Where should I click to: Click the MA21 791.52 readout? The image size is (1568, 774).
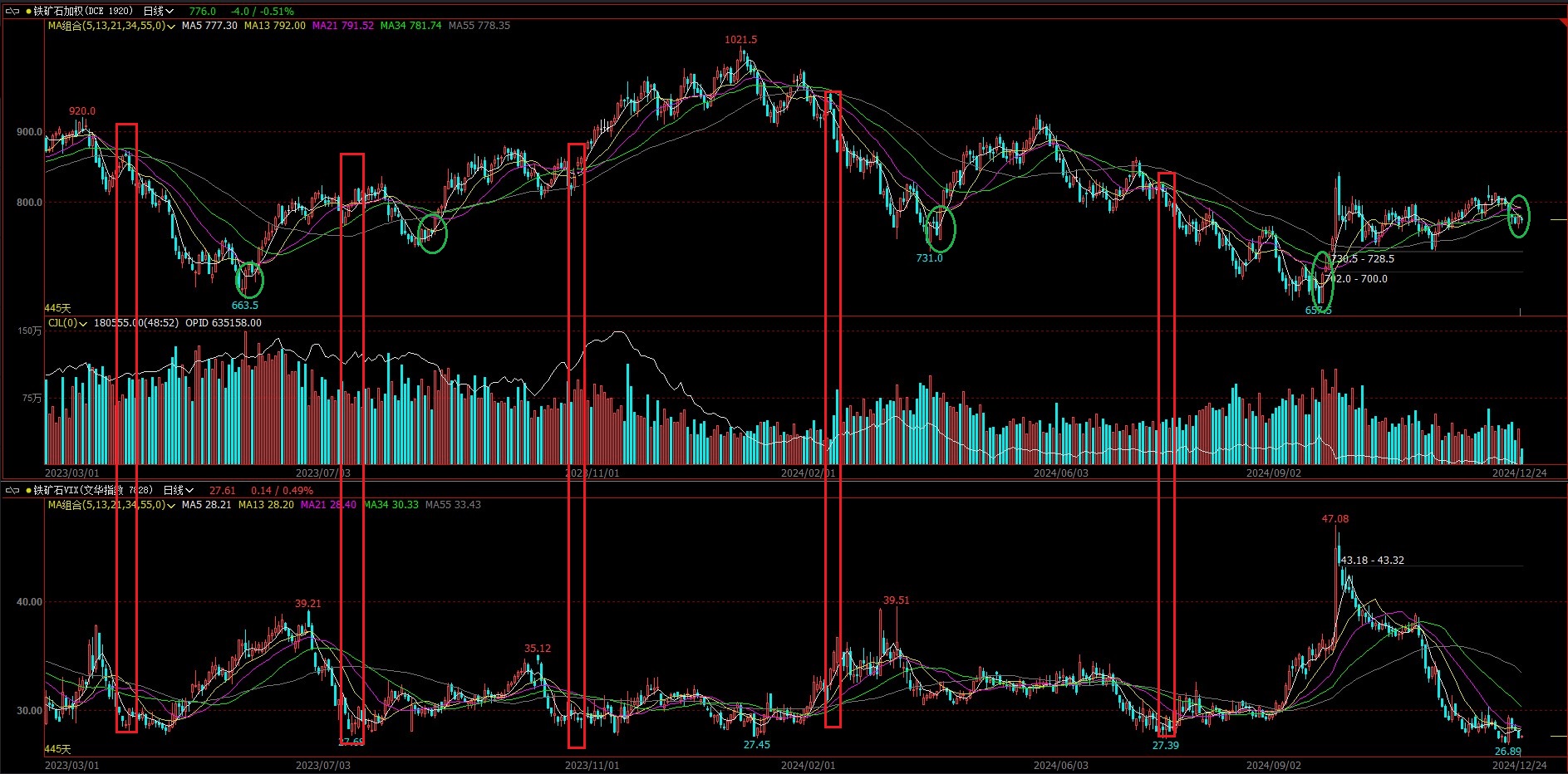click(x=343, y=26)
